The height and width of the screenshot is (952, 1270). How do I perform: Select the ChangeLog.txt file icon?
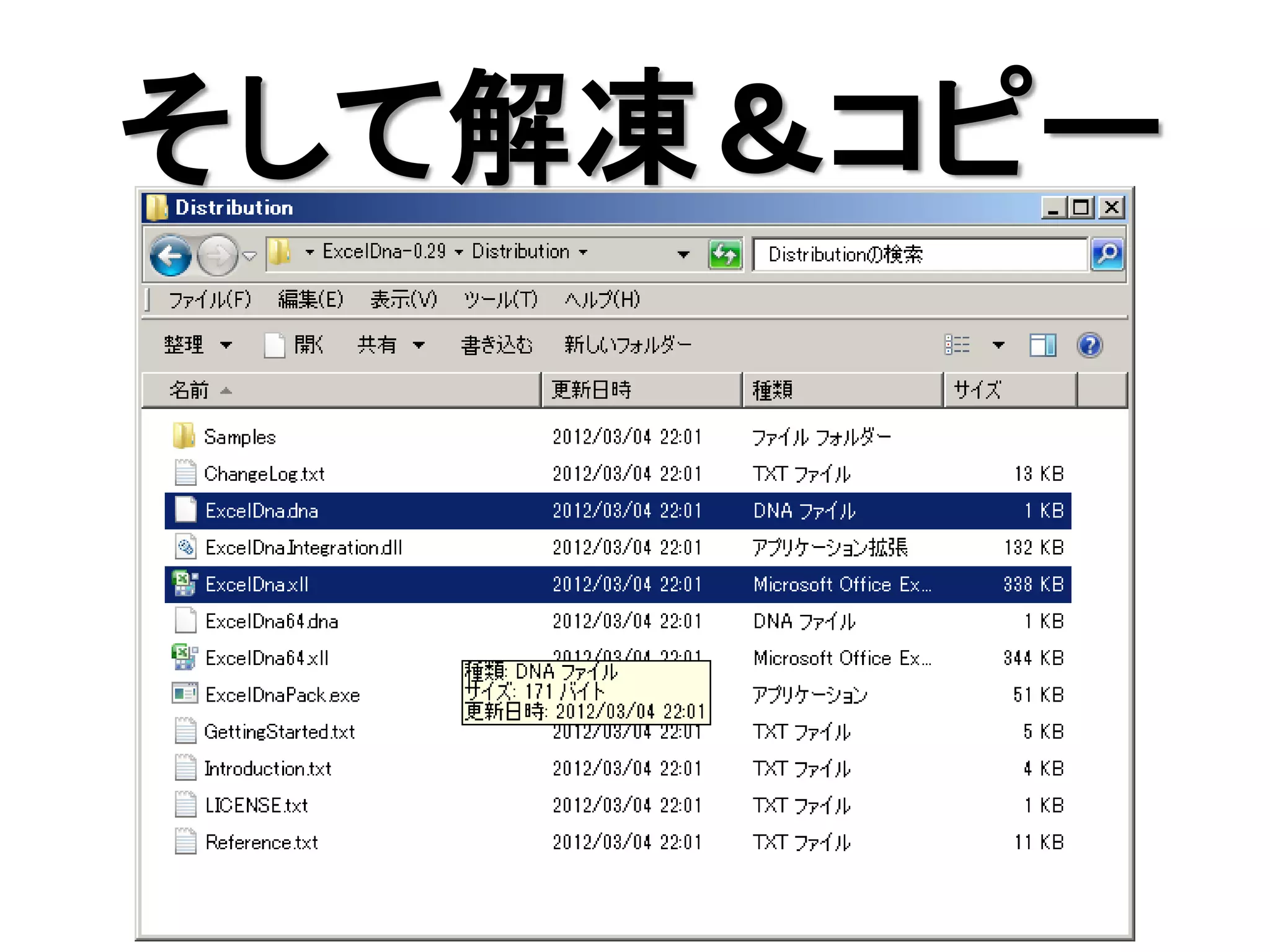coord(185,473)
